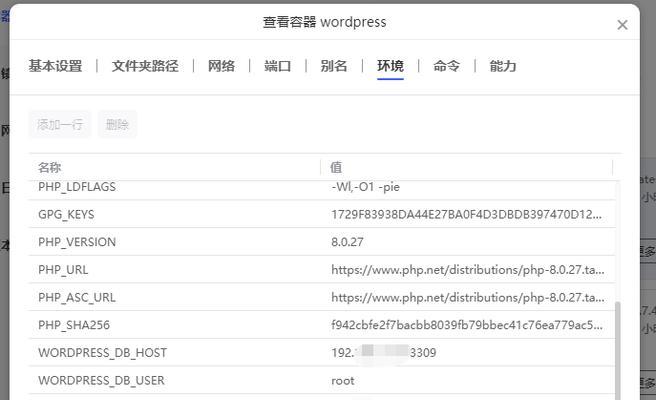Switch to the 命令 tab

[446, 66]
